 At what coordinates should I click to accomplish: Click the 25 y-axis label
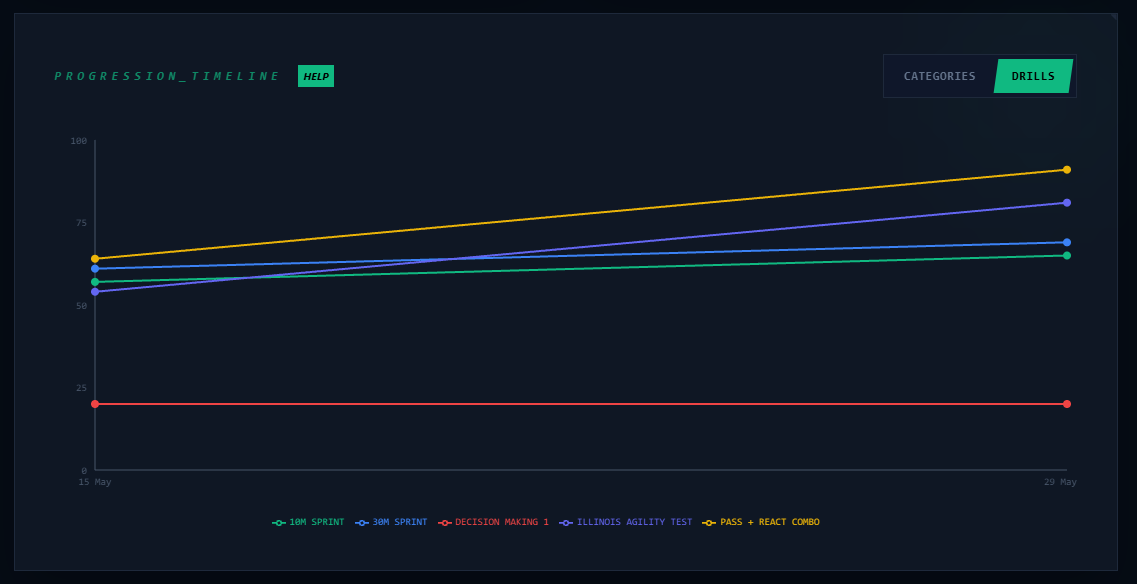coord(81,387)
